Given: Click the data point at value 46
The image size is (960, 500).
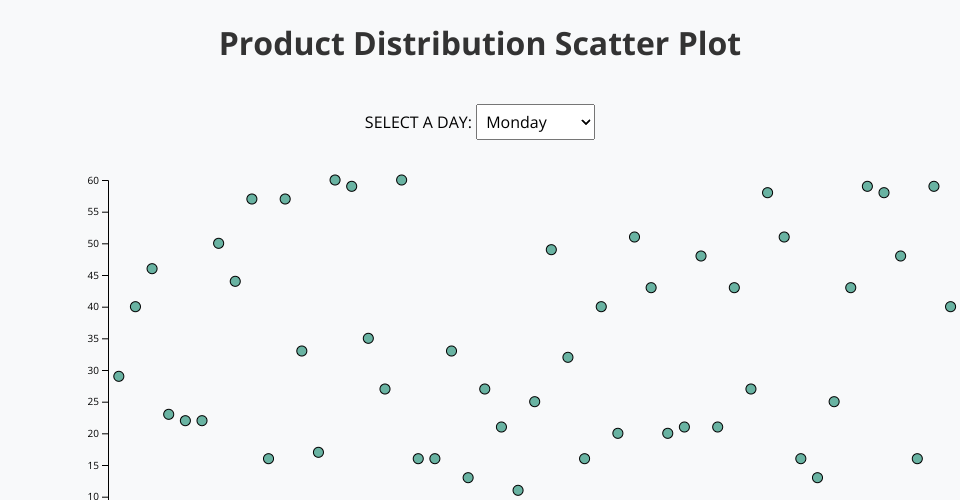Looking at the screenshot, I should (x=152, y=269).
